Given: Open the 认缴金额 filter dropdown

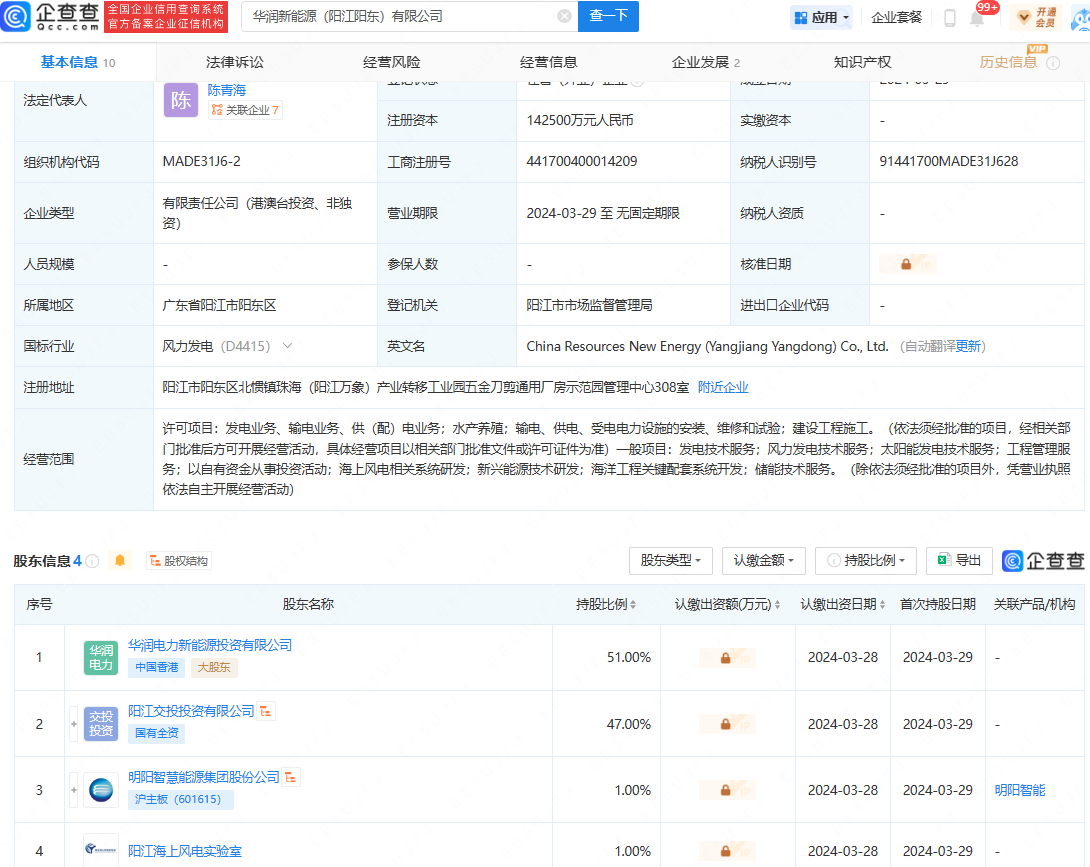Looking at the screenshot, I should [x=764, y=560].
